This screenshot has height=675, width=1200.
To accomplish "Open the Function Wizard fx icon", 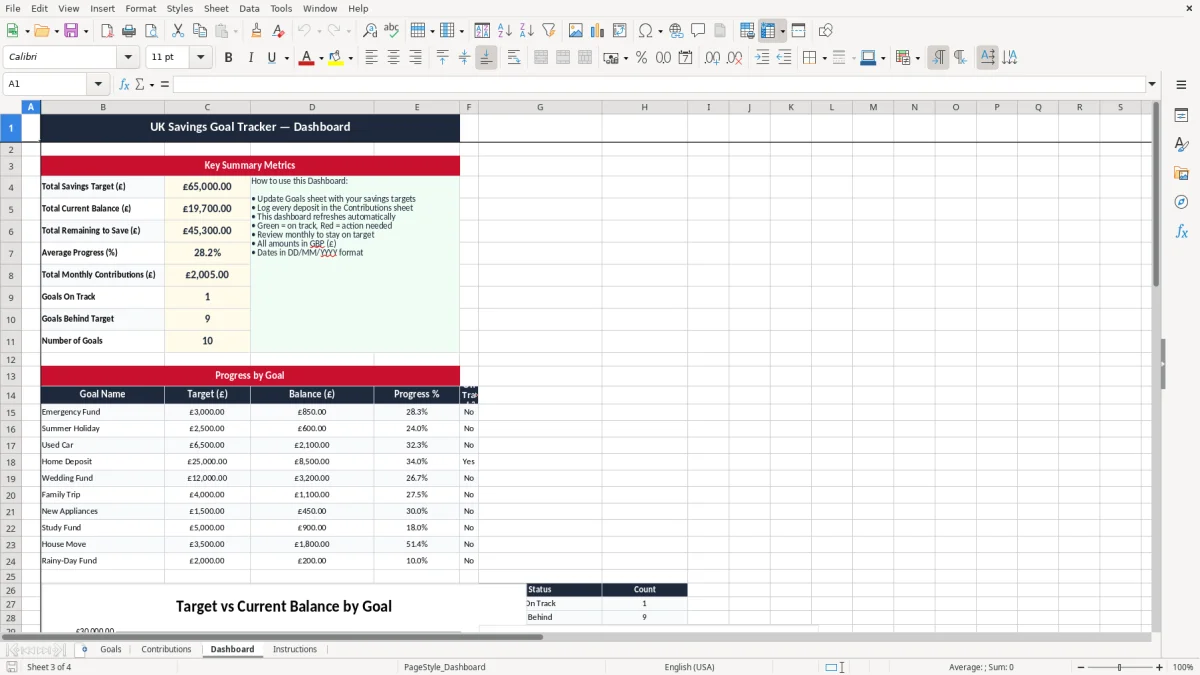I will click(124, 84).
